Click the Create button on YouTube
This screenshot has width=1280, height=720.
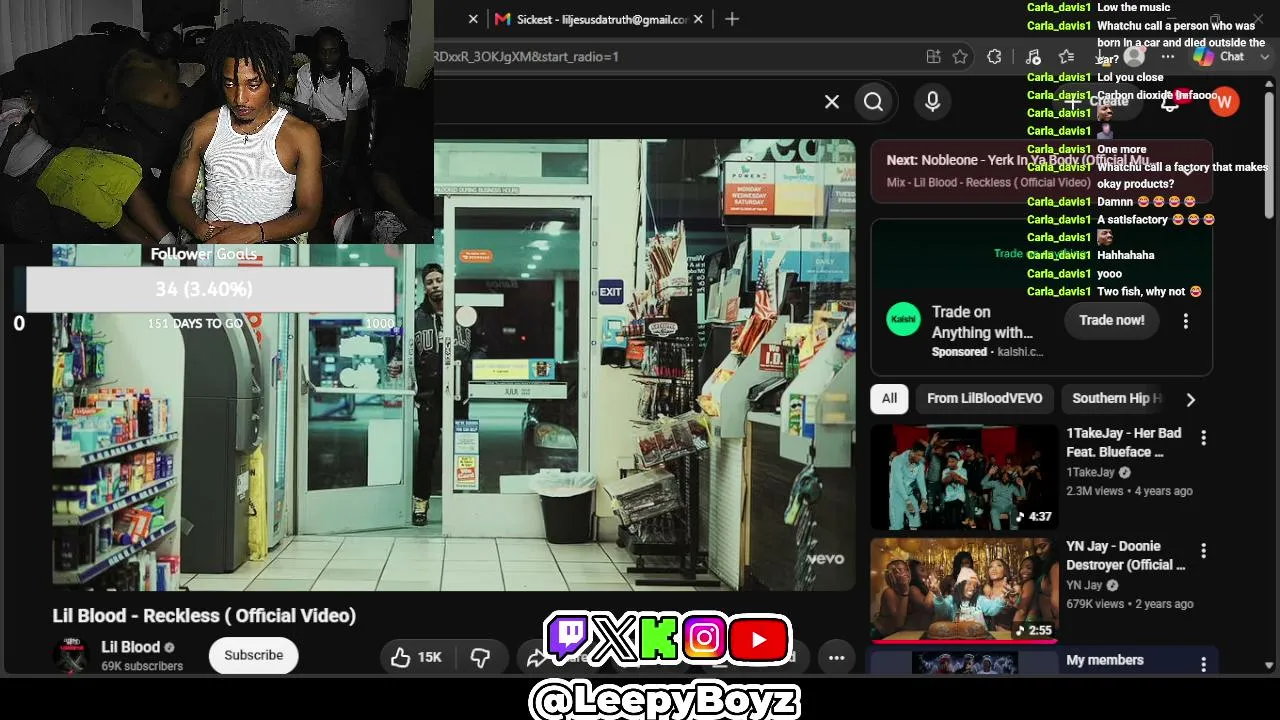click(1099, 102)
